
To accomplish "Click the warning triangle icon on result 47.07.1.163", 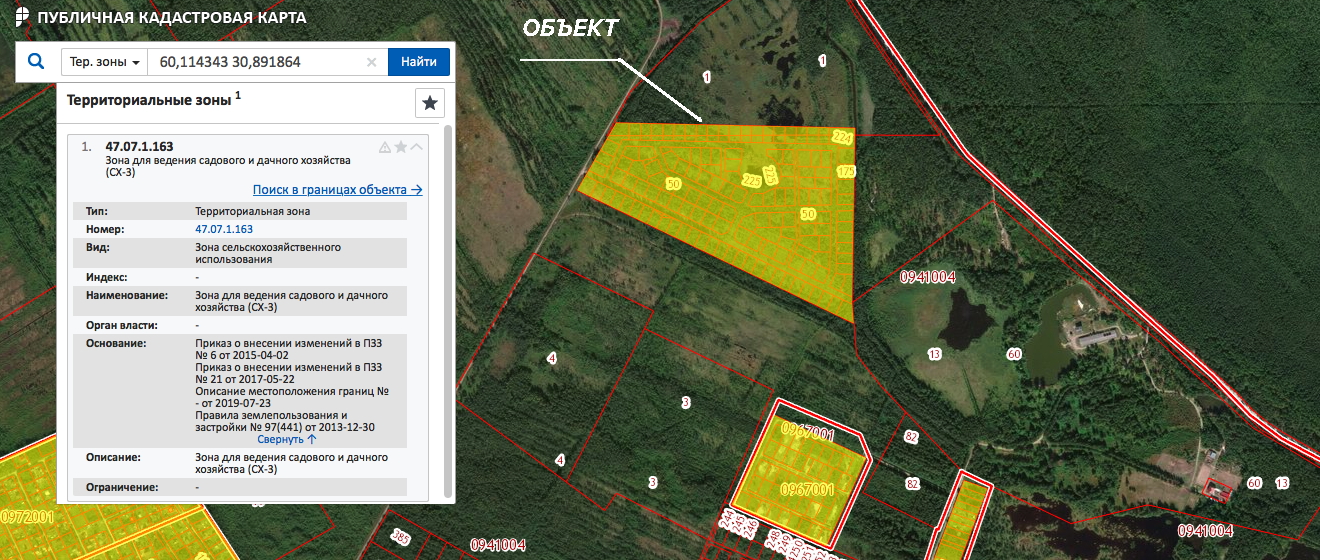I will click(x=385, y=147).
